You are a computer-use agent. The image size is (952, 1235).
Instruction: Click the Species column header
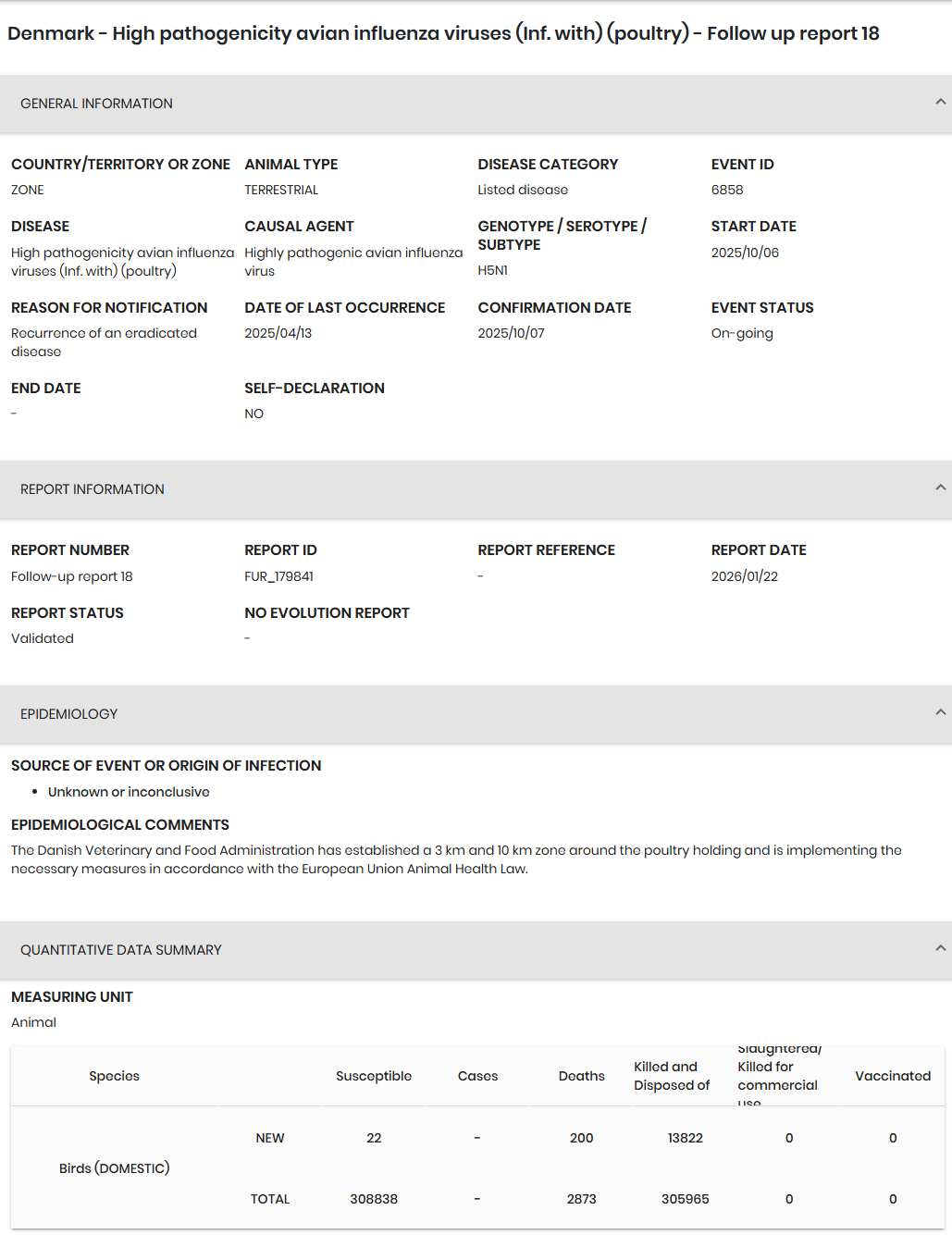tap(115, 1076)
